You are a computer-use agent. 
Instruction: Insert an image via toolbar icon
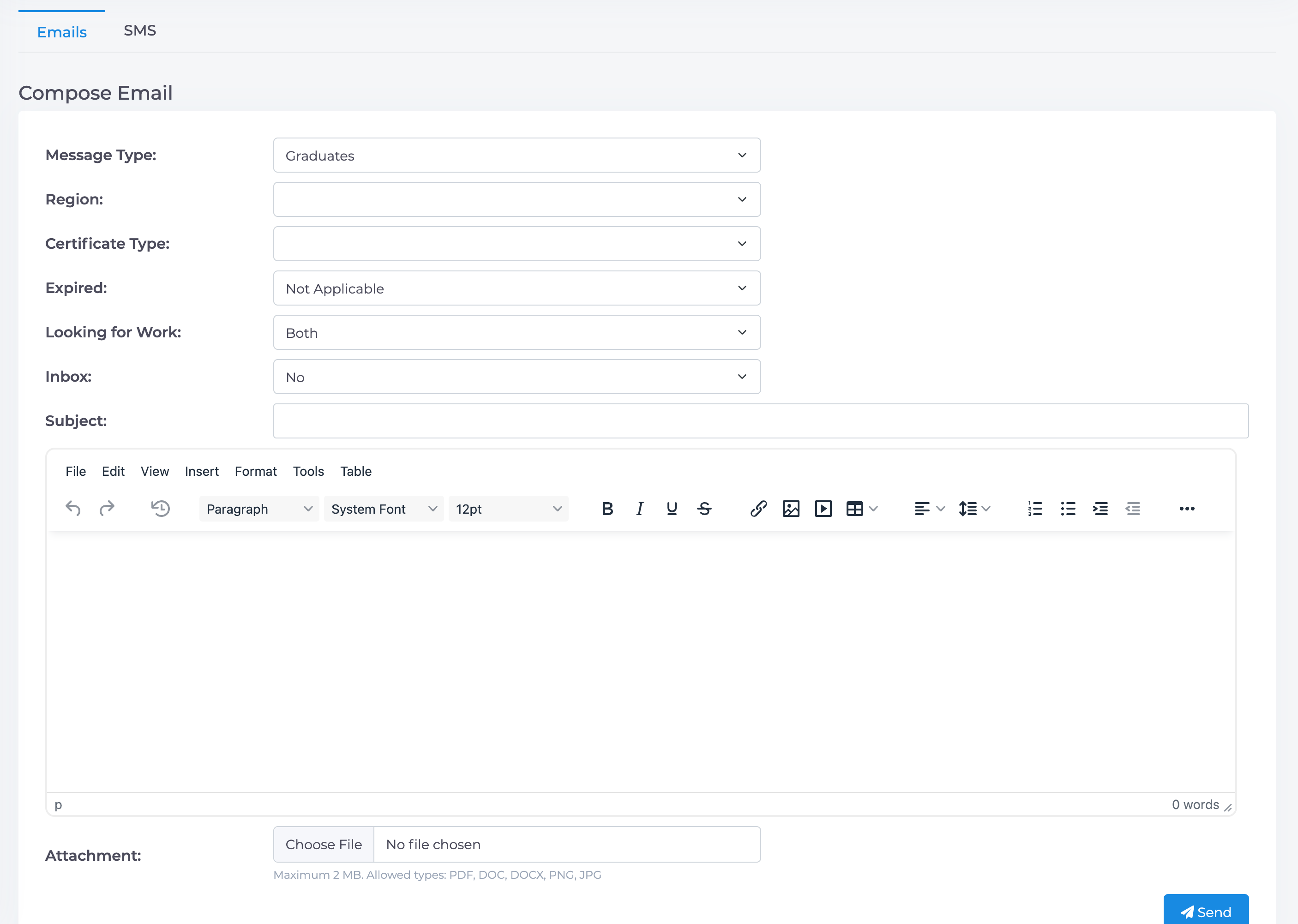click(x=791, y=508)
